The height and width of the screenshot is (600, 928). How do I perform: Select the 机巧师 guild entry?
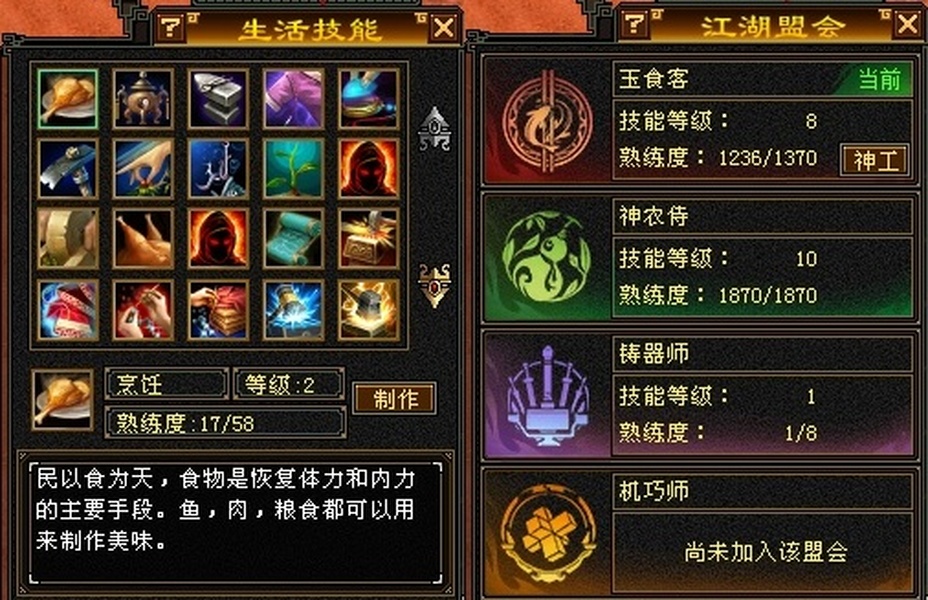pyautogui.click(x=700, y=533)
